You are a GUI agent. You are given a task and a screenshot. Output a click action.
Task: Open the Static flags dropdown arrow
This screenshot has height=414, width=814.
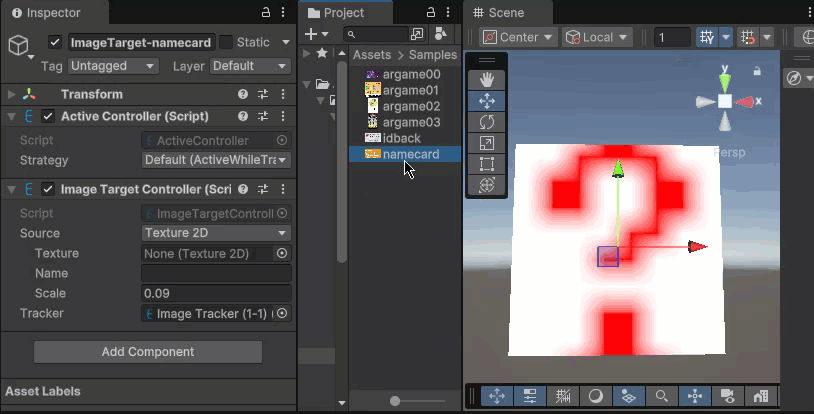(286, 42)
